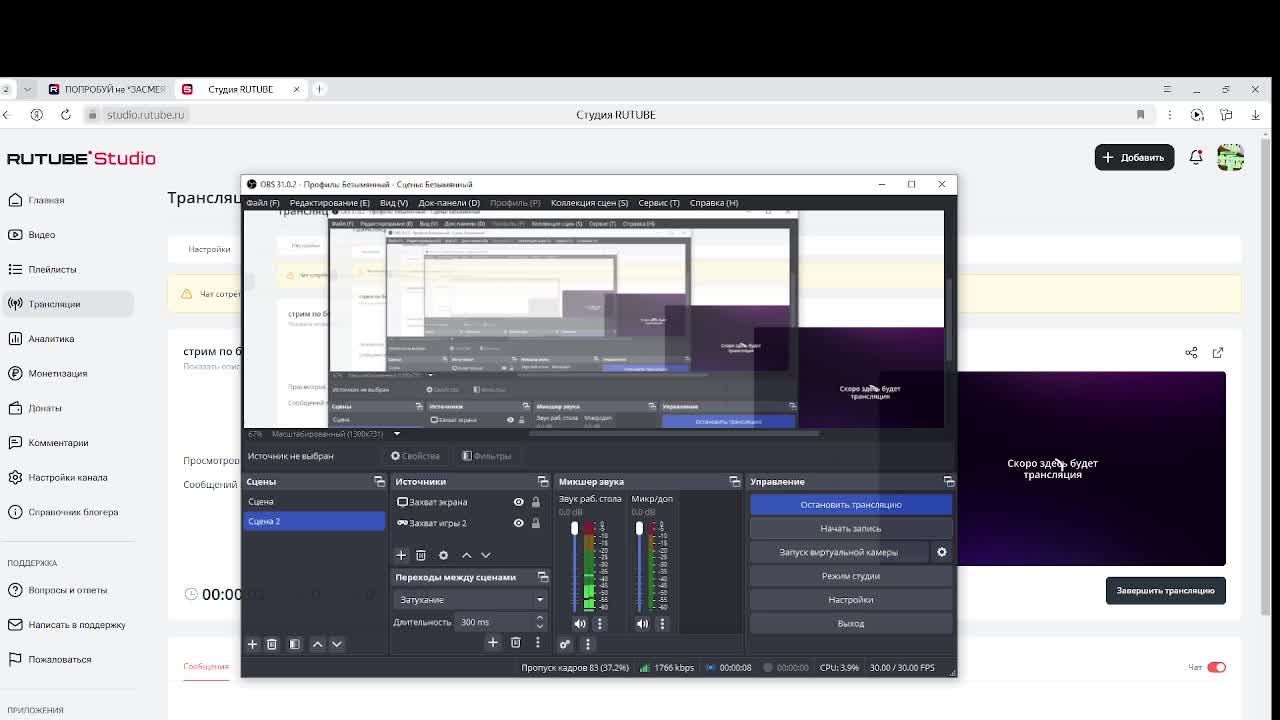Open Микр/доп options menu dots
This screenshot has height=720, width=1280.
click(662, 624)
